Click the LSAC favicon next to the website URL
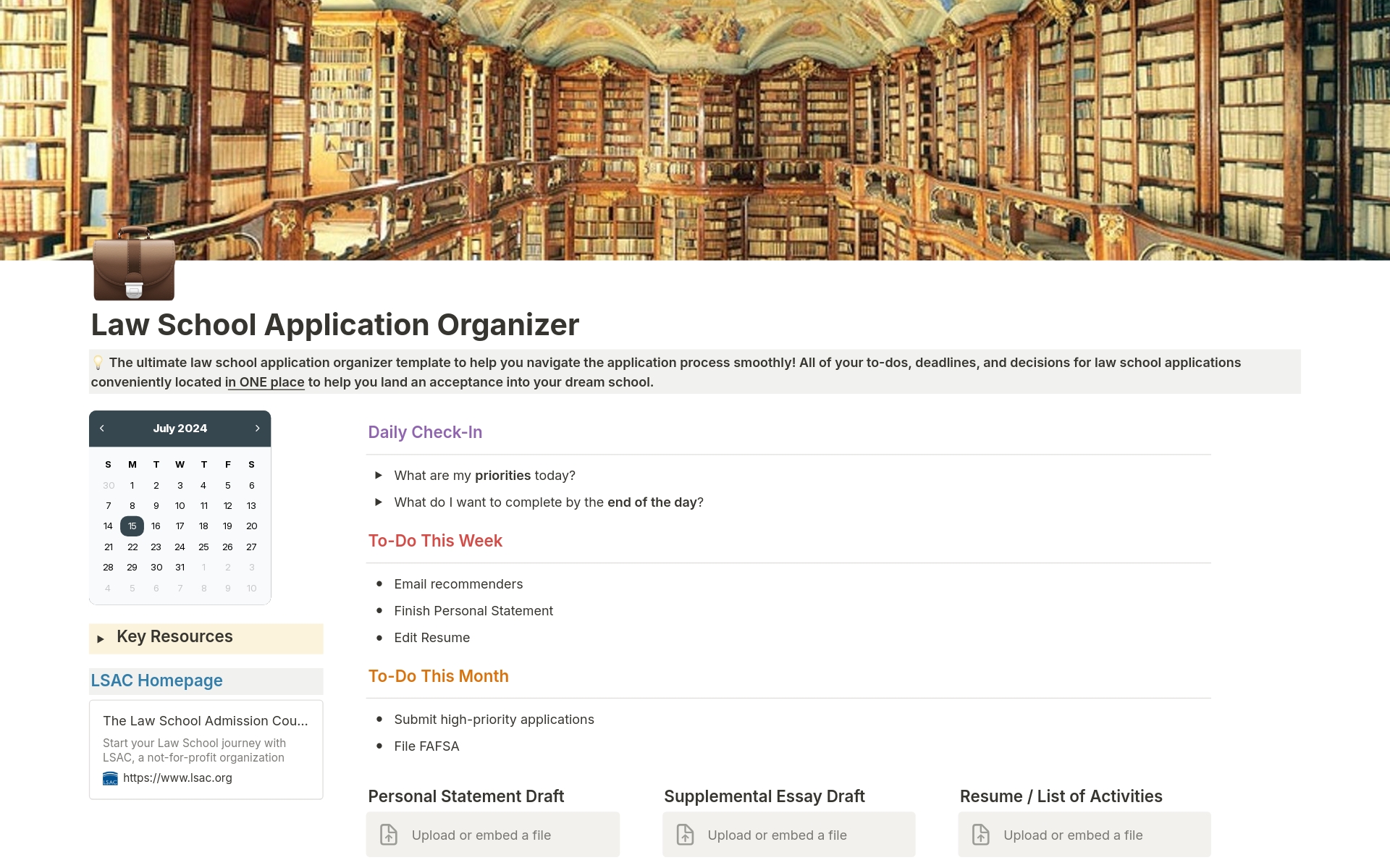Image resolution: width=1390 pixels, height=868 pixels. (110, 778)
